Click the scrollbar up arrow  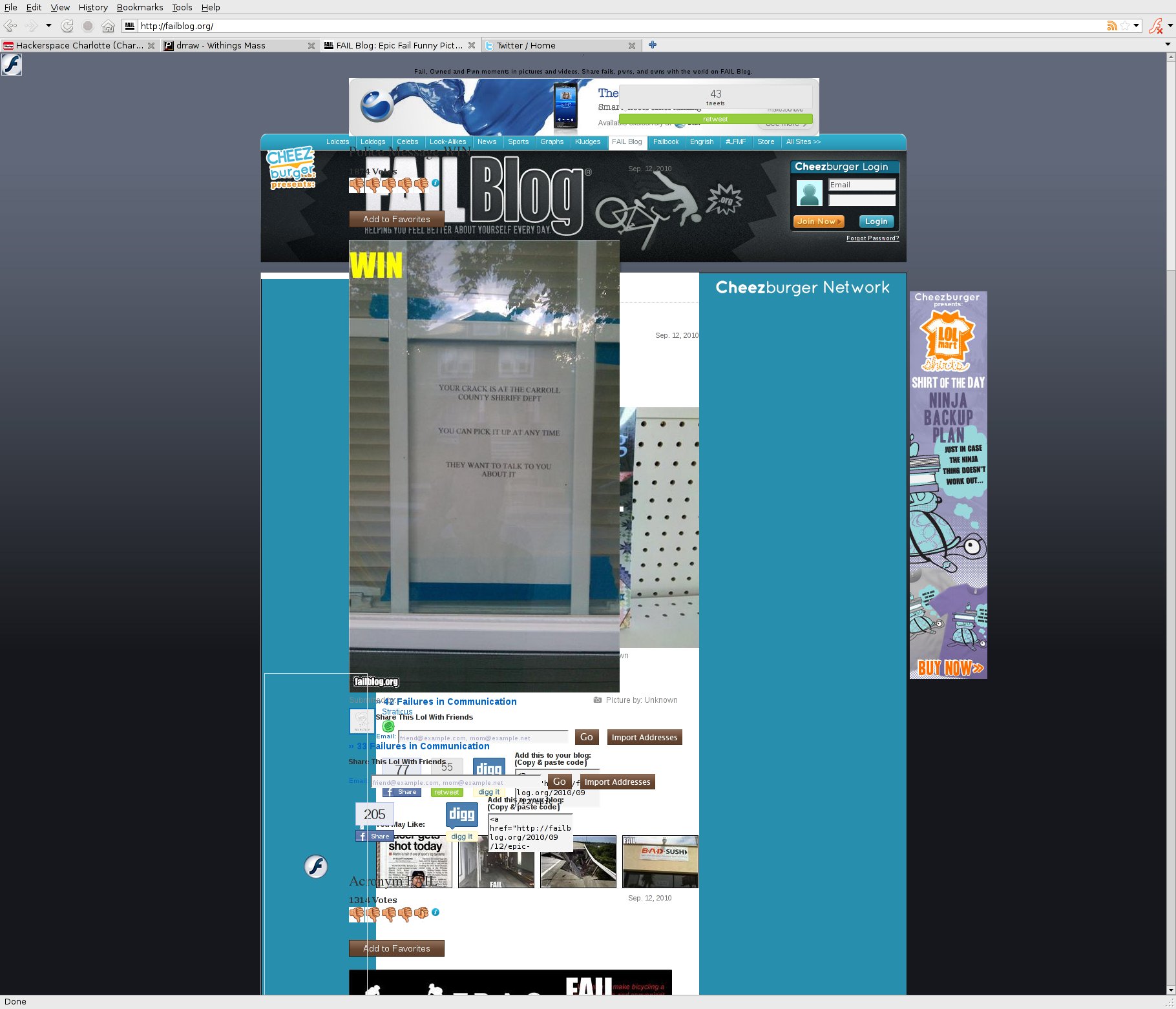1171,57
